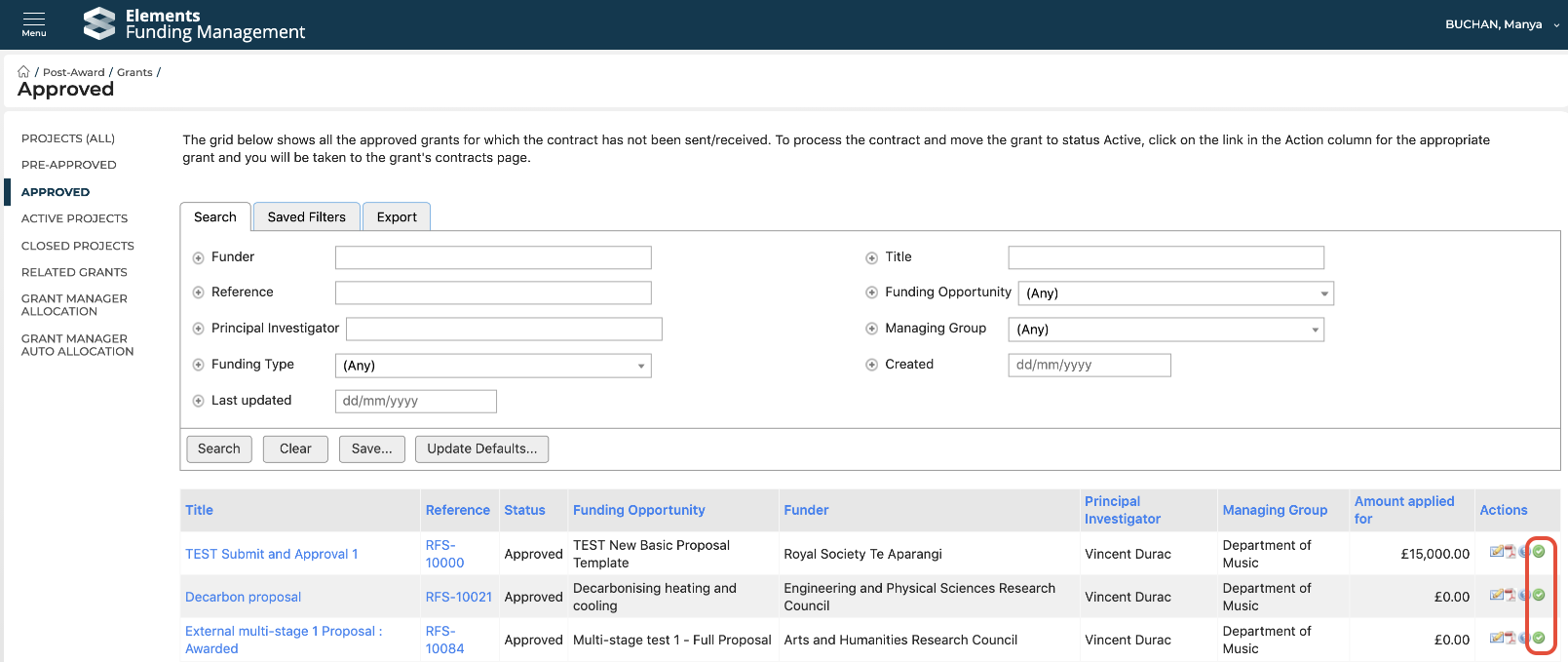1568x662 pixels.
Task: Open PDF icon for Decarbon proposal row
Action: 1510,595
